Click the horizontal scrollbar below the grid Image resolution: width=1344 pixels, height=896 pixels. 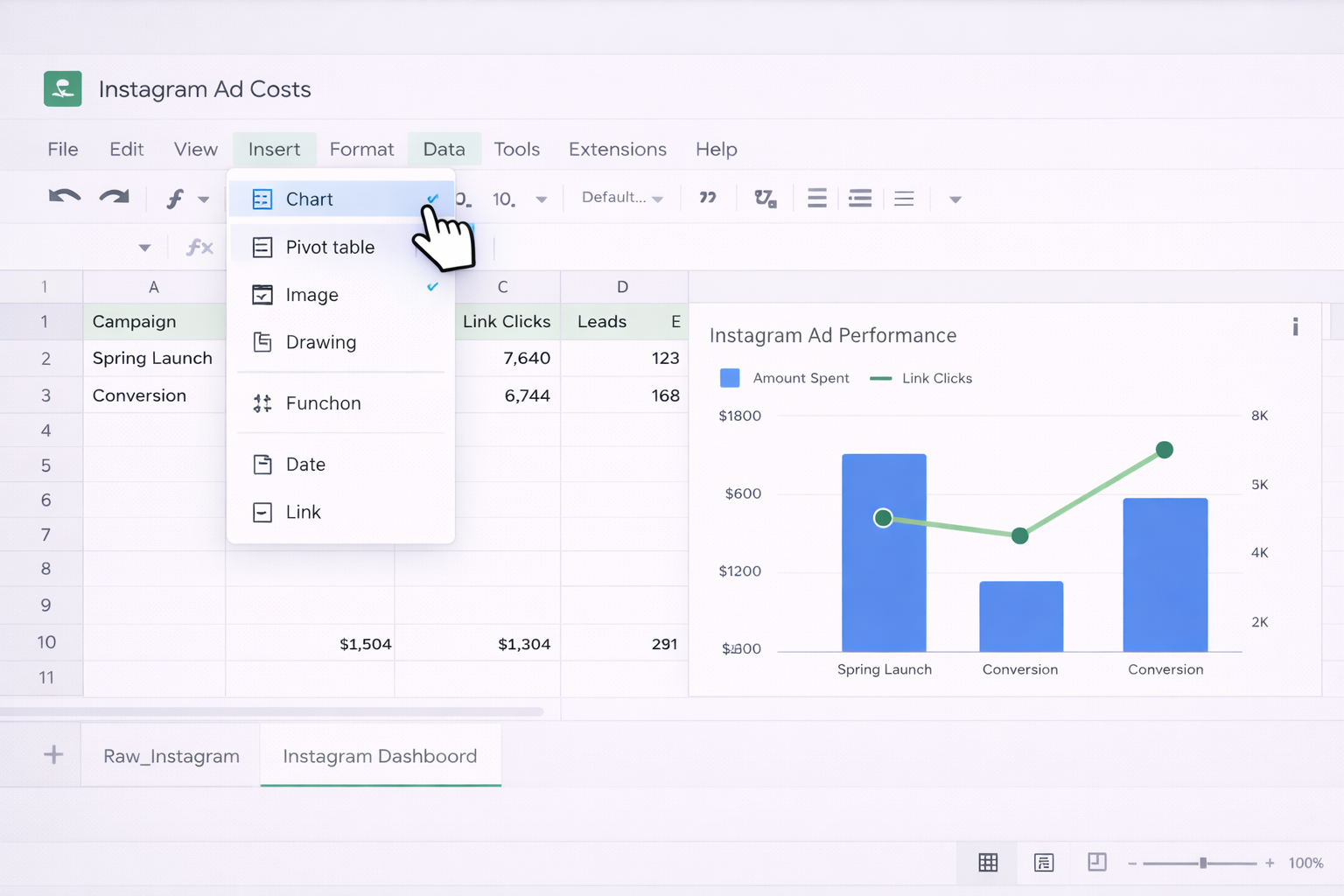[x=271, y=711]
